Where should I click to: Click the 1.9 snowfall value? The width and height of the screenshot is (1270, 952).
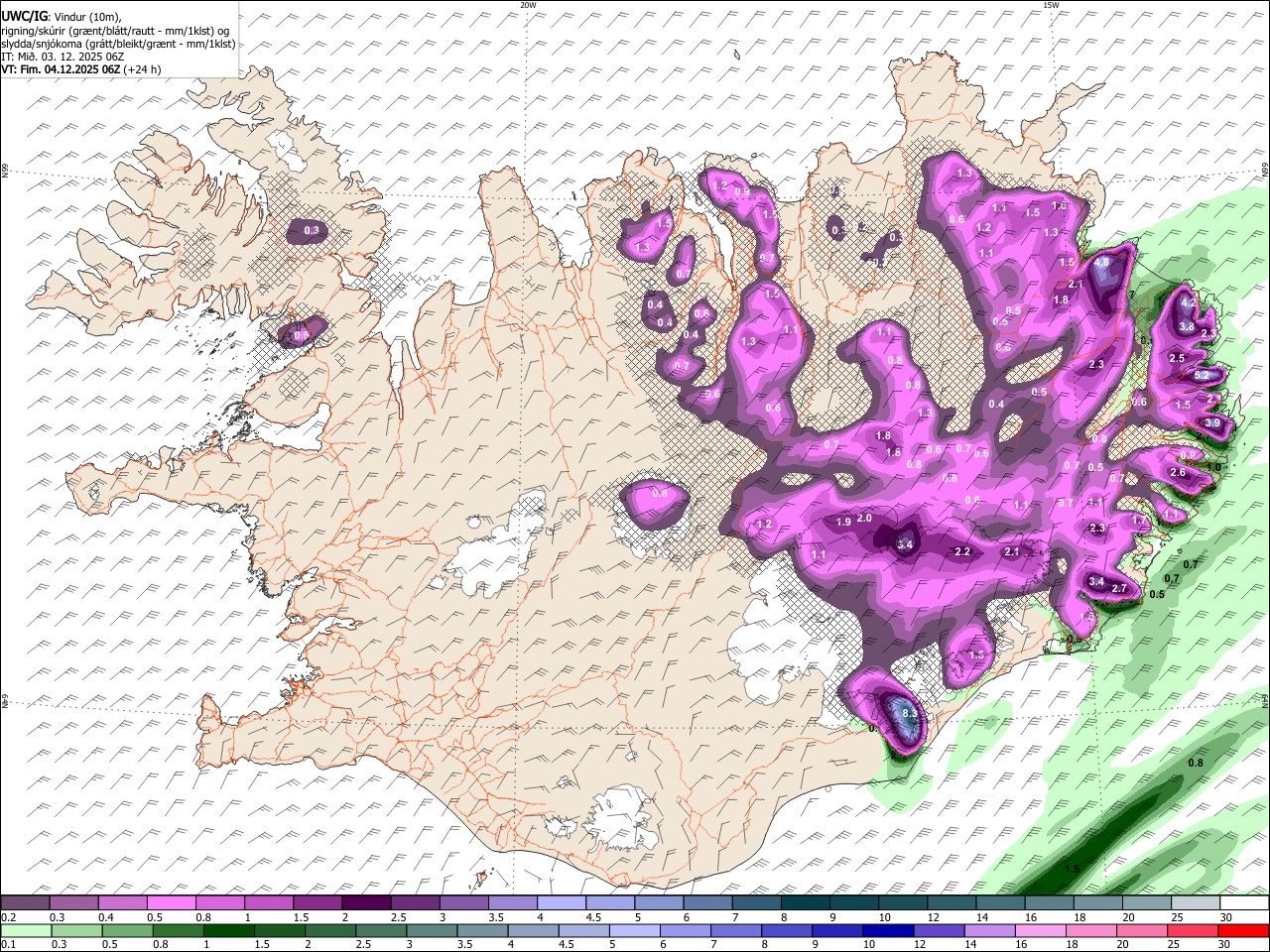(x=843, y=522)
